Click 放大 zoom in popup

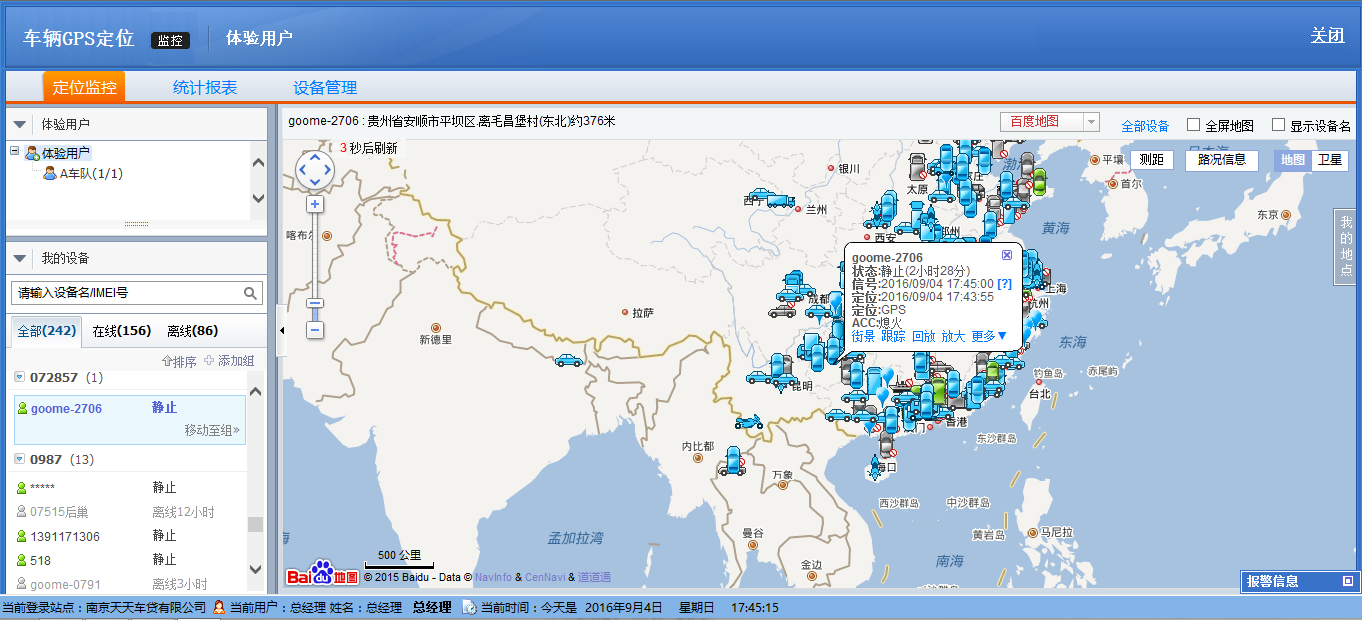(x=953, y=336)
